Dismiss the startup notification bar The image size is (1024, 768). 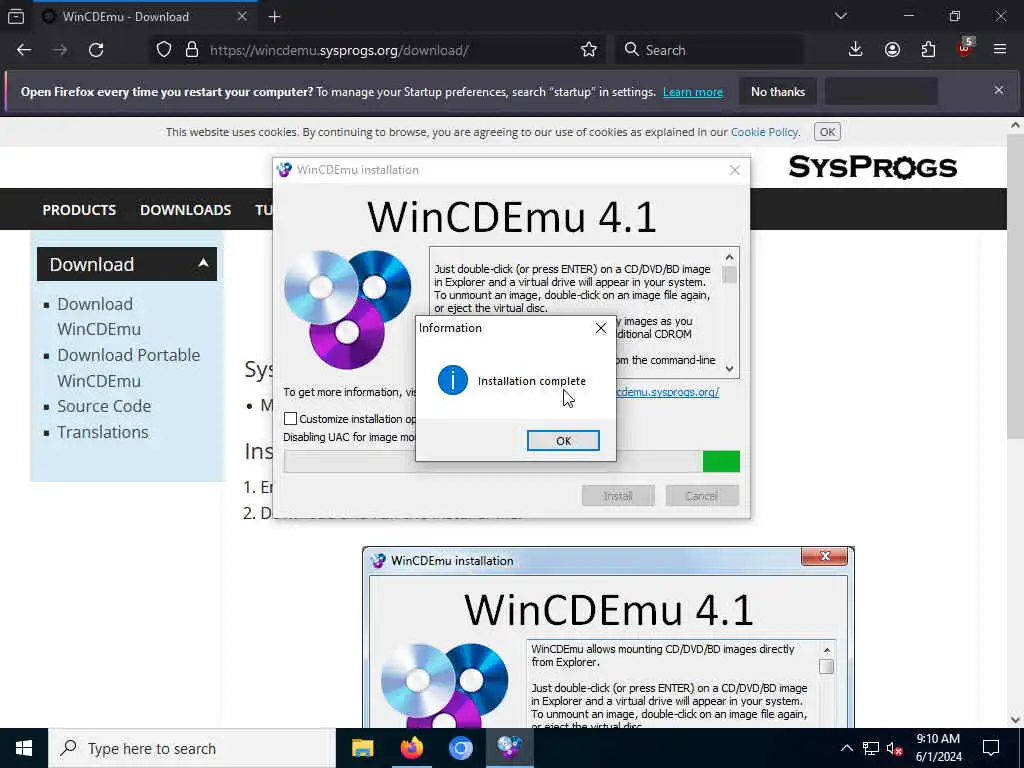click(999, 90)
